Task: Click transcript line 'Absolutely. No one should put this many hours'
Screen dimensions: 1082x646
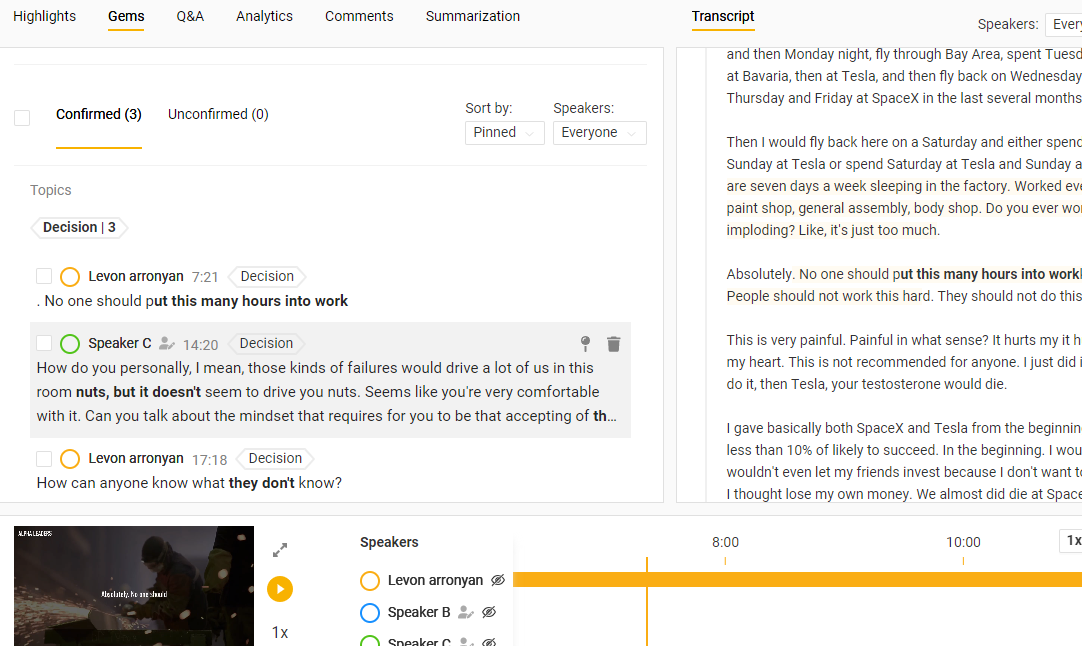Action: [x=904, y=274]
